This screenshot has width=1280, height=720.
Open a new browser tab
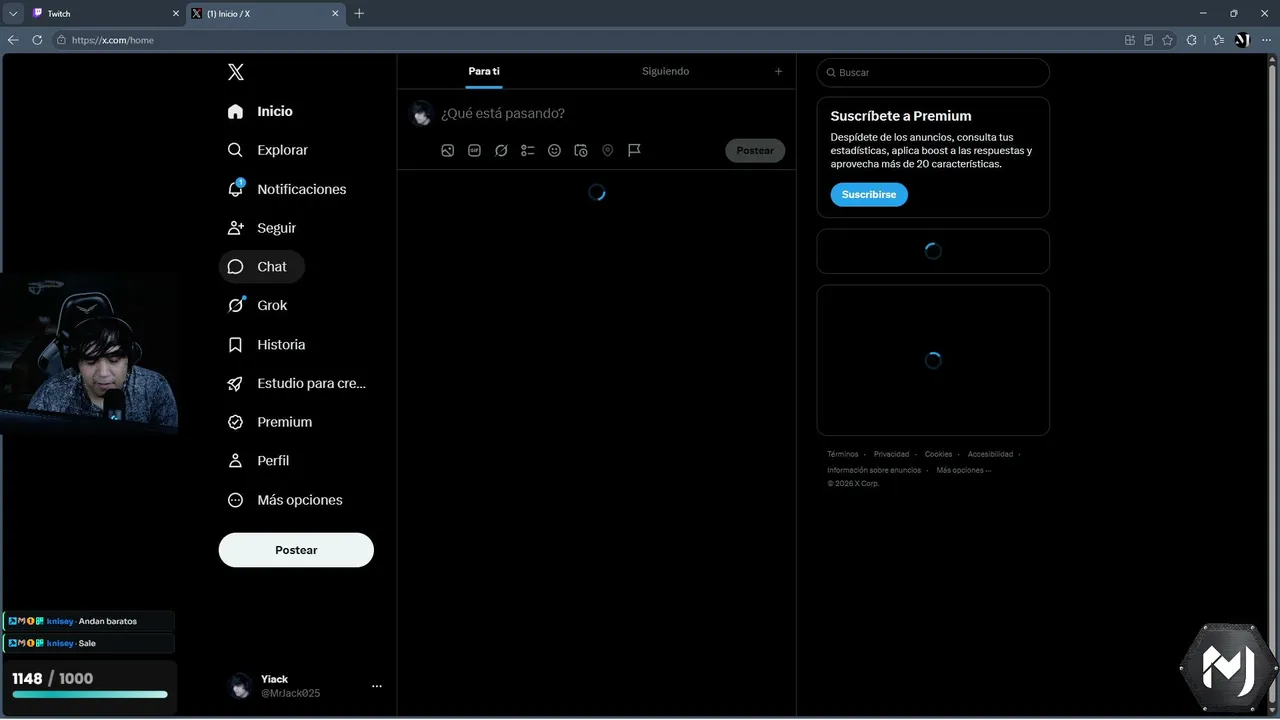point(359,14)
